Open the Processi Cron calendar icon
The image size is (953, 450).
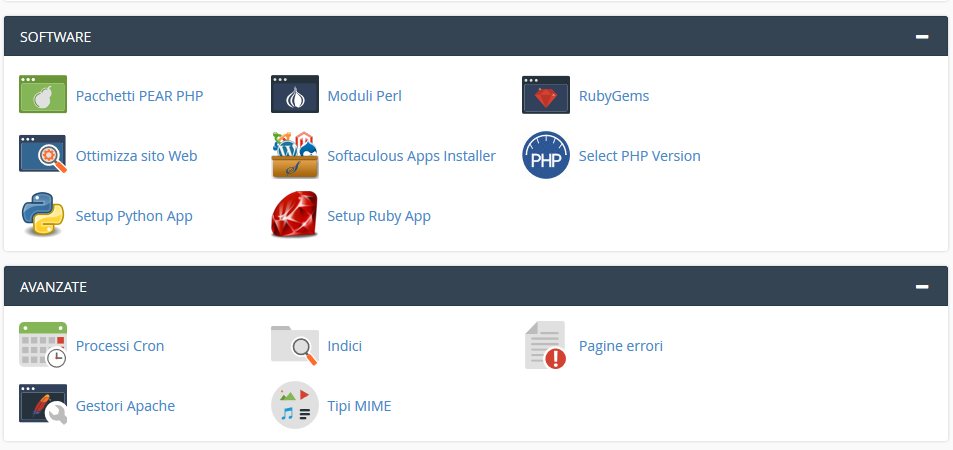tap(43, 345)
